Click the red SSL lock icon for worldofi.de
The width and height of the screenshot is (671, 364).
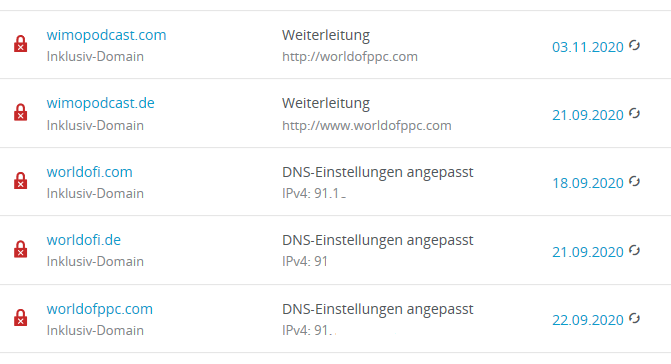tap(21, 249)
